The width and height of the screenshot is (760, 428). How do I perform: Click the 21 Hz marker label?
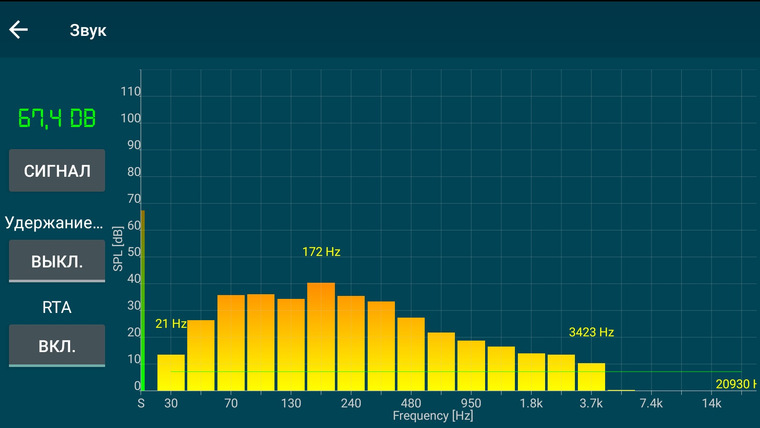tap(171, 324)
